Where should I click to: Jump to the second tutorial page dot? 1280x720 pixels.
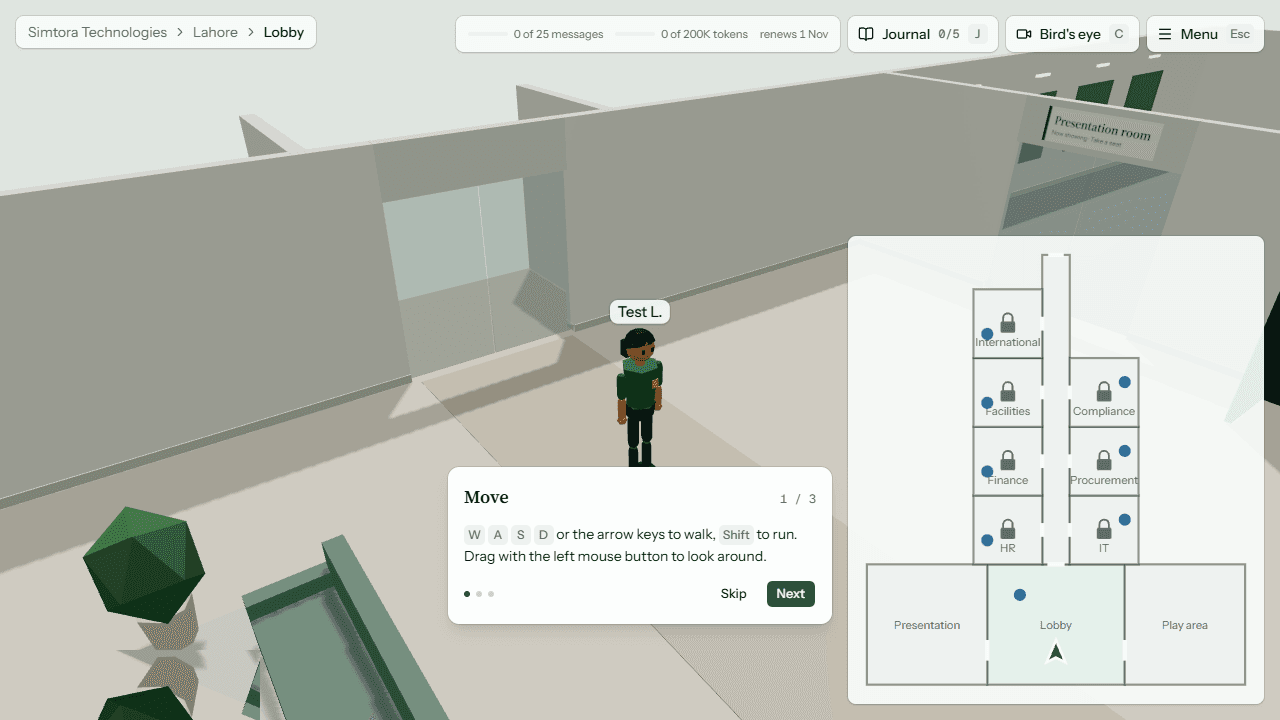479,594
